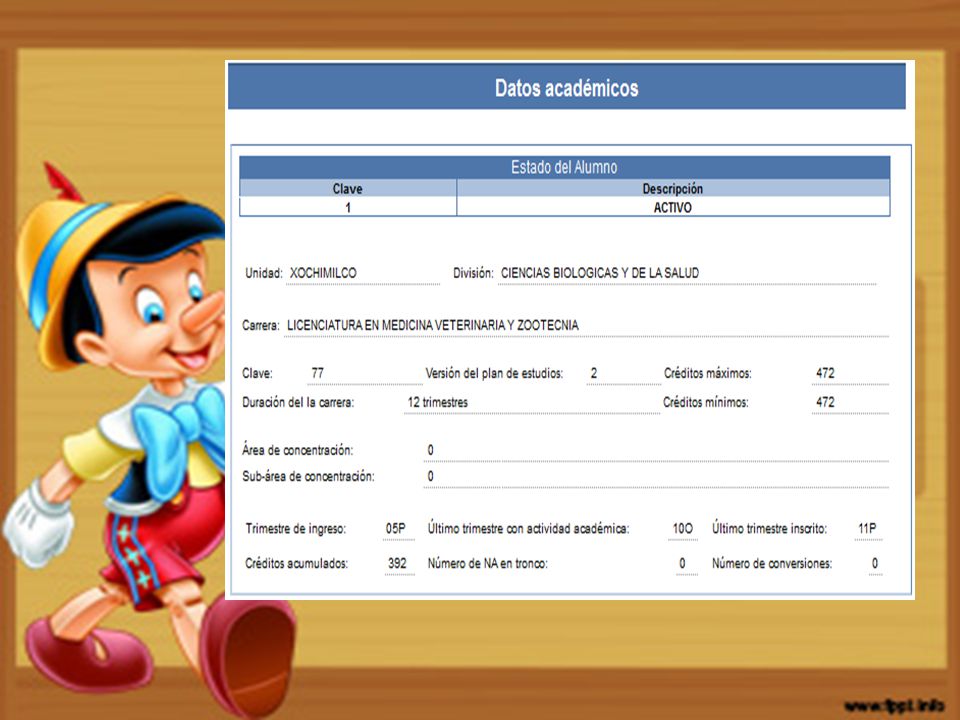Select the Área de concentración value '0'

430,450
